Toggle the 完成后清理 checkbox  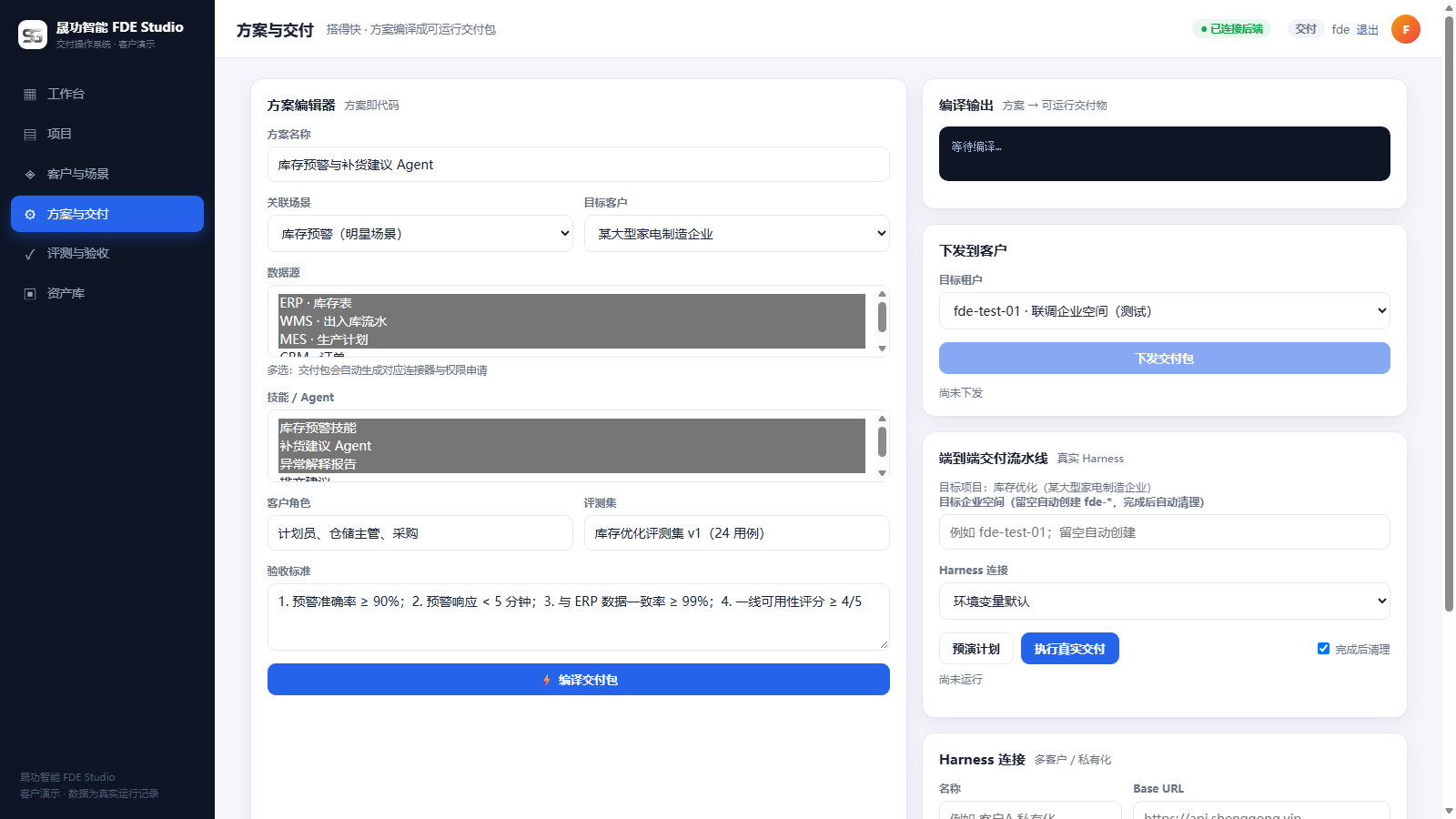coord(1323,649)
